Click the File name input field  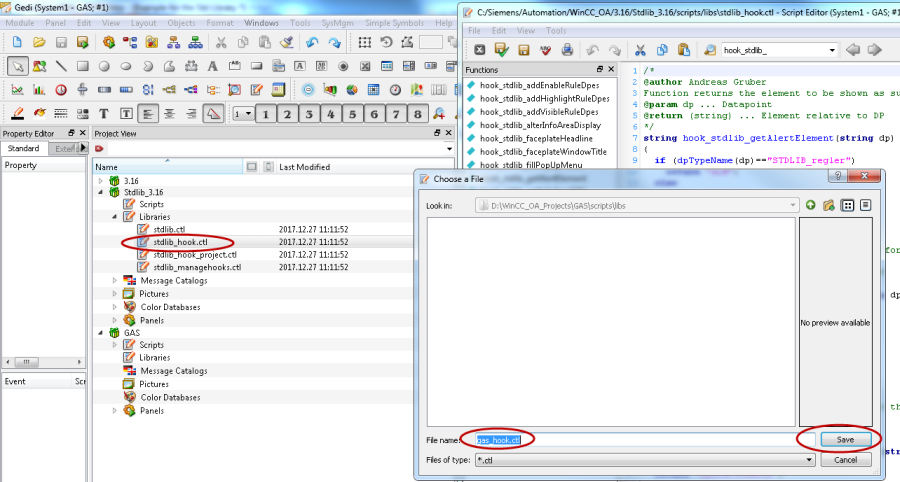click(640, 440)
